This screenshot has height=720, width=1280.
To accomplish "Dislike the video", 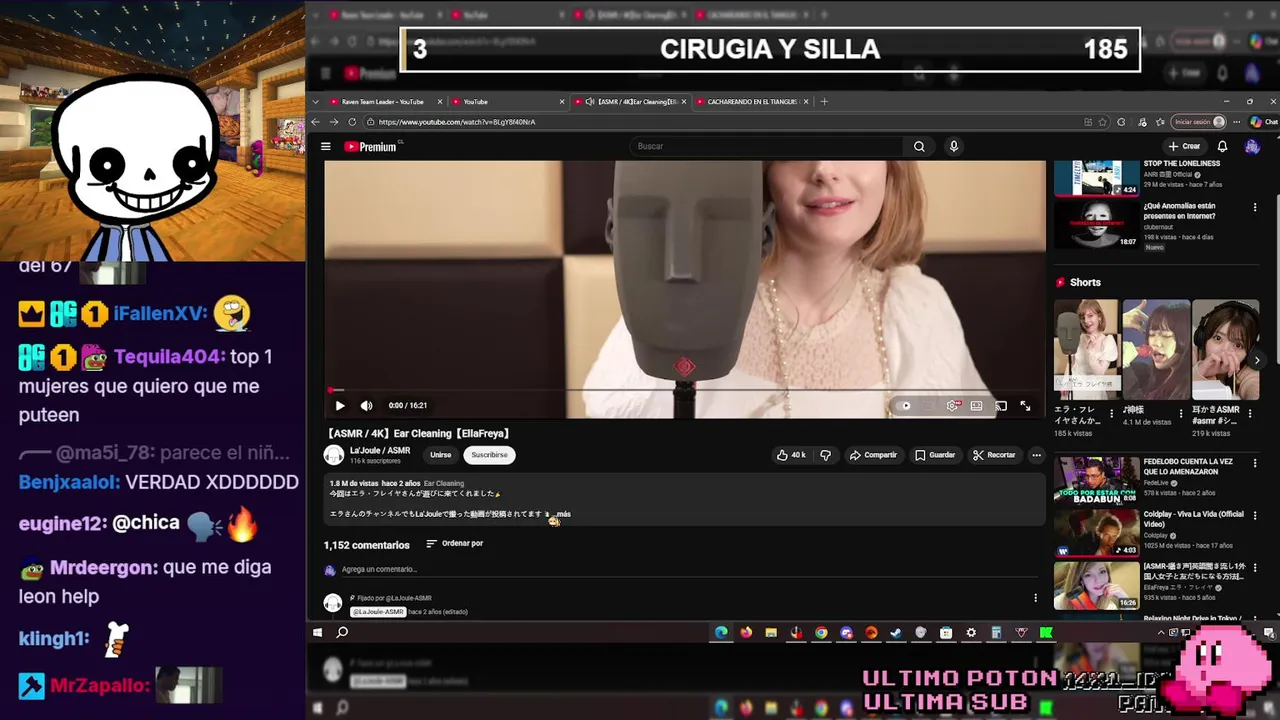I will pos(825,455).
